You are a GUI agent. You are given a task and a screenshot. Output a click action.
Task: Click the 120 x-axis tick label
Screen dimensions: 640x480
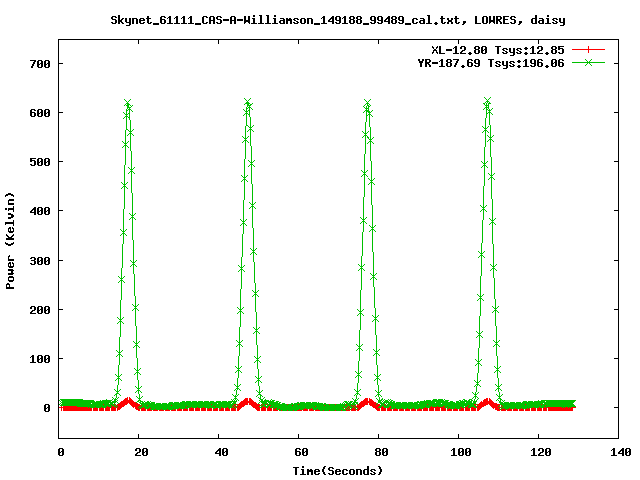(541, 452)
